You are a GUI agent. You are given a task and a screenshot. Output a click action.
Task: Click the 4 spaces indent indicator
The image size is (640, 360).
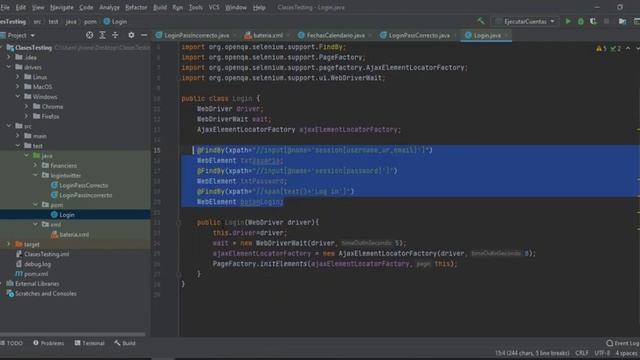click(x=626, y=353)
